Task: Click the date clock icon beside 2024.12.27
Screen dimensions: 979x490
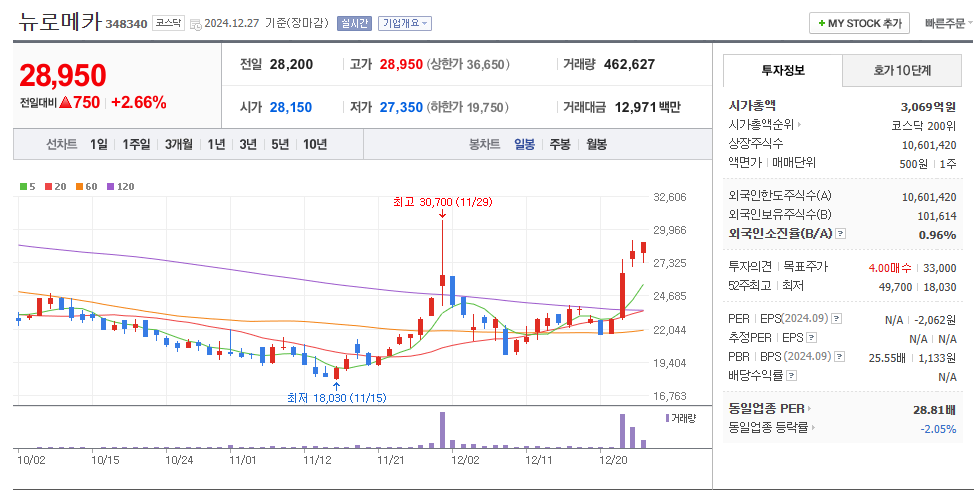Action: [195, 24]
